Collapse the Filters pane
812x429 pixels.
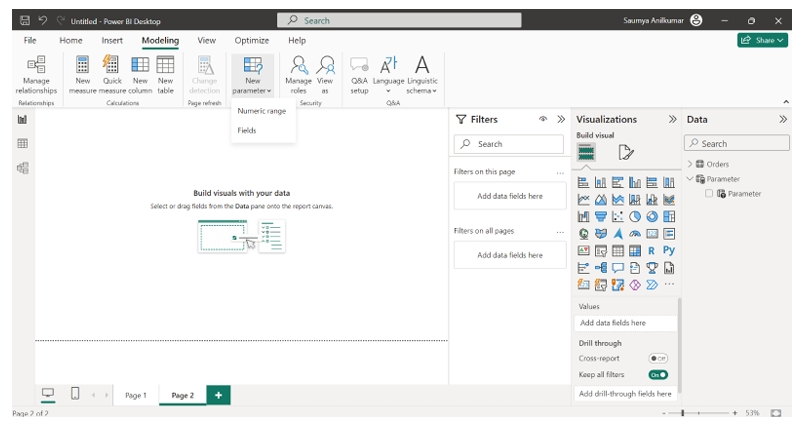click(561, 119)
